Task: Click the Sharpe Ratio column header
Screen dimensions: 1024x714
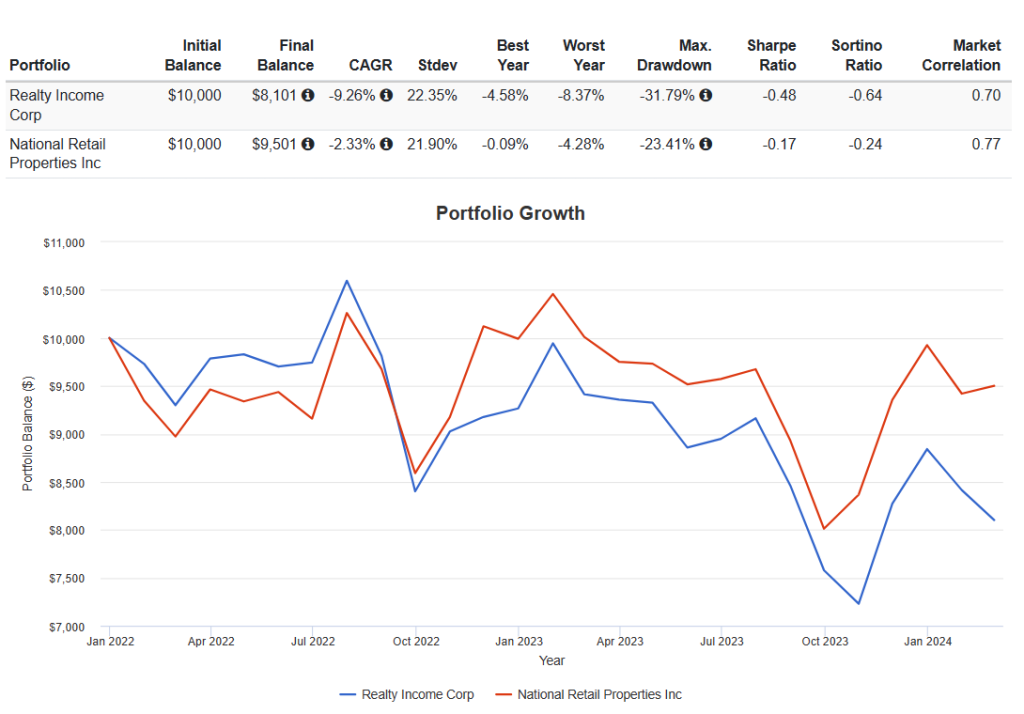Action: point(771,56)
